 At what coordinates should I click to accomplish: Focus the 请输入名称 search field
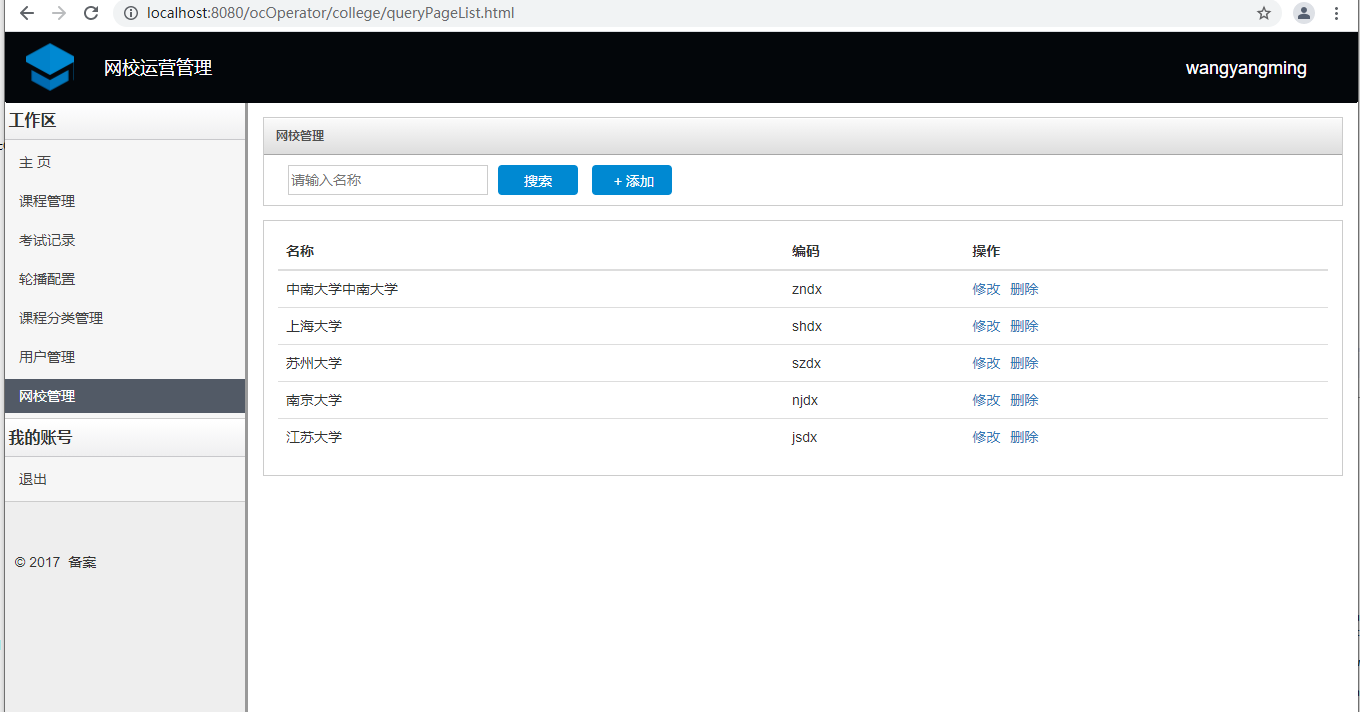click(388, 180)
